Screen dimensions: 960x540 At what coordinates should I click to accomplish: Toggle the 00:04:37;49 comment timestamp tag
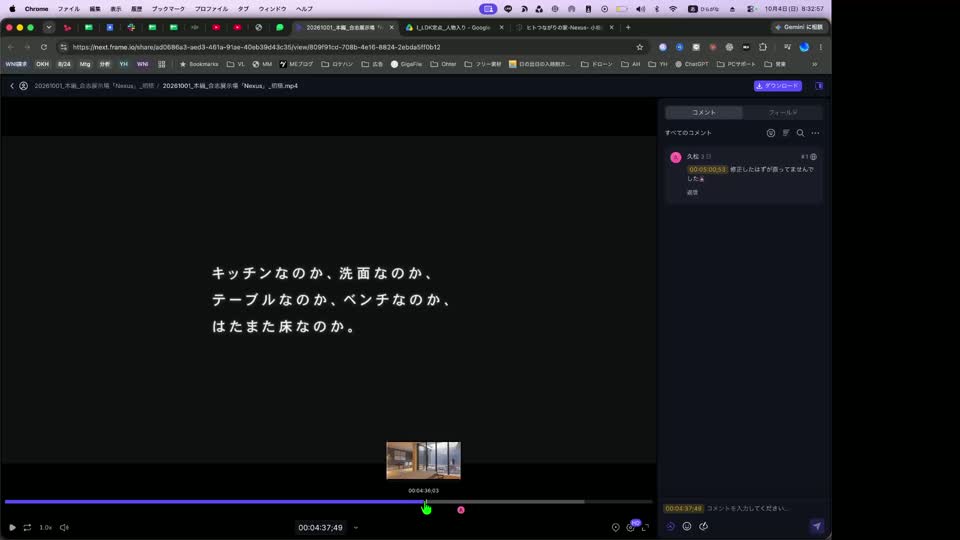[x=683, y=508]
